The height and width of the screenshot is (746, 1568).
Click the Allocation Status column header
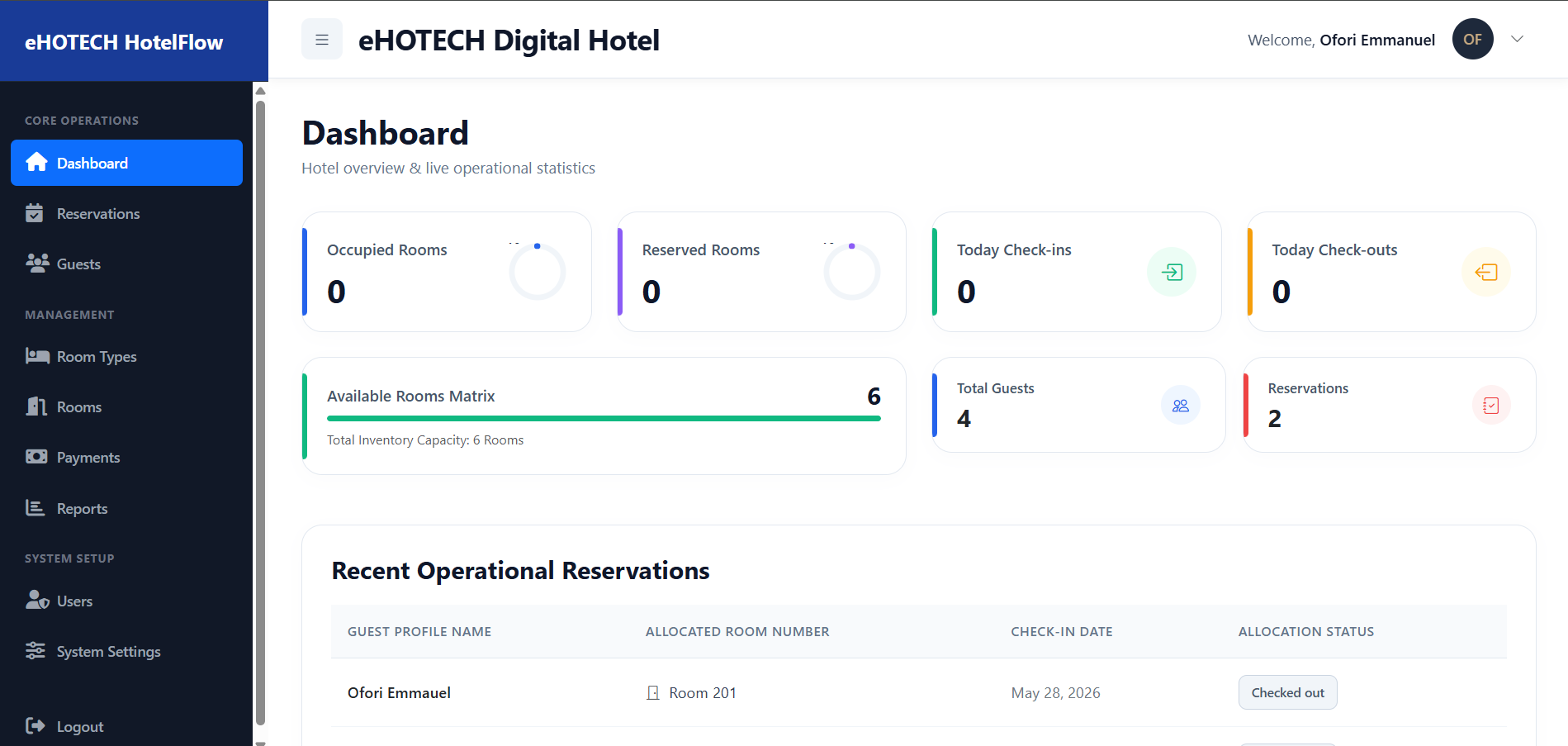(x=1306, y=631)
